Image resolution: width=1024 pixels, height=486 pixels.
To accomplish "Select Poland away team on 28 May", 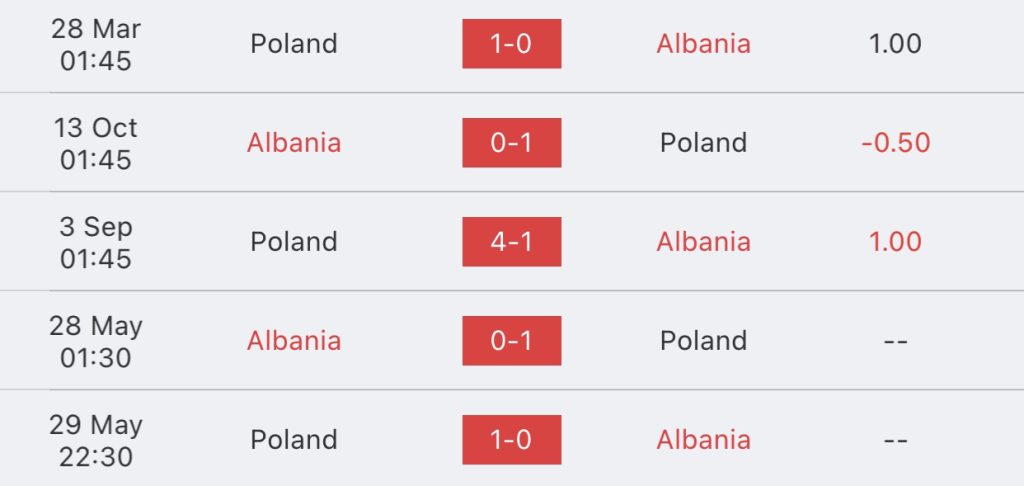I will [703, 340].
